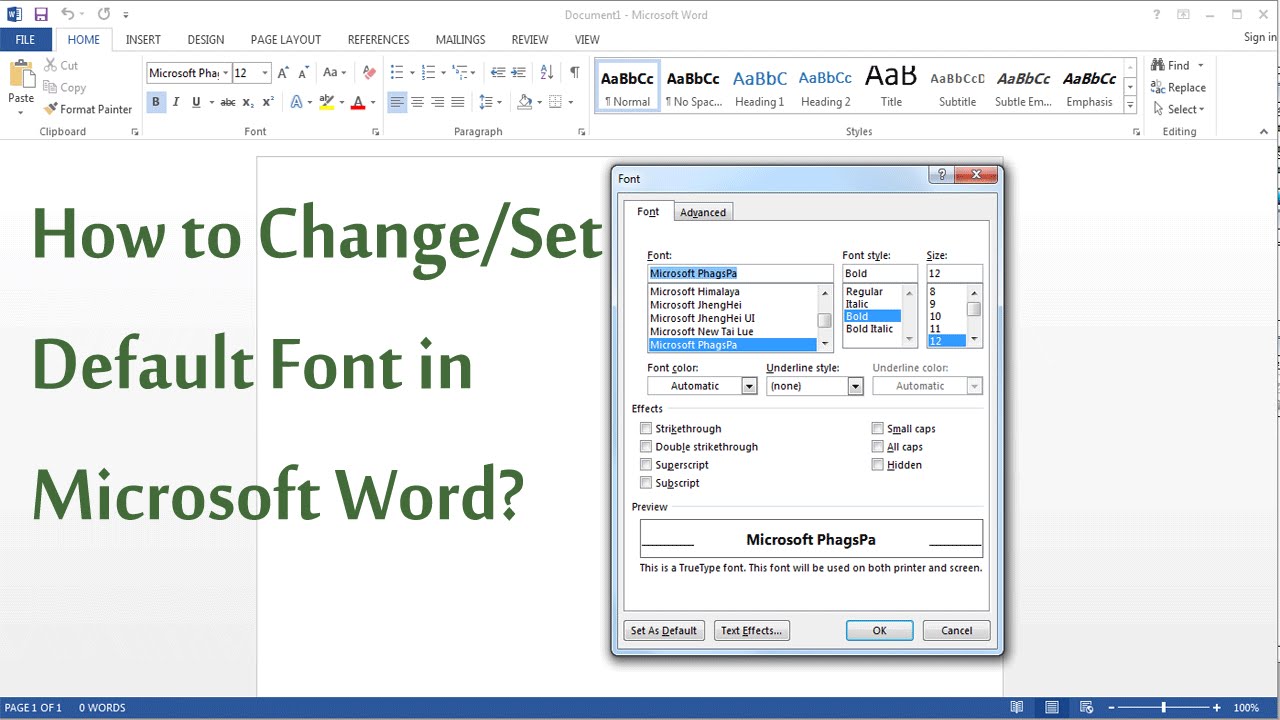Open the ribbon font size dropdown
Image resolution: width=1280 pixels, height=720 pixels.
click(x=265, y=73)
